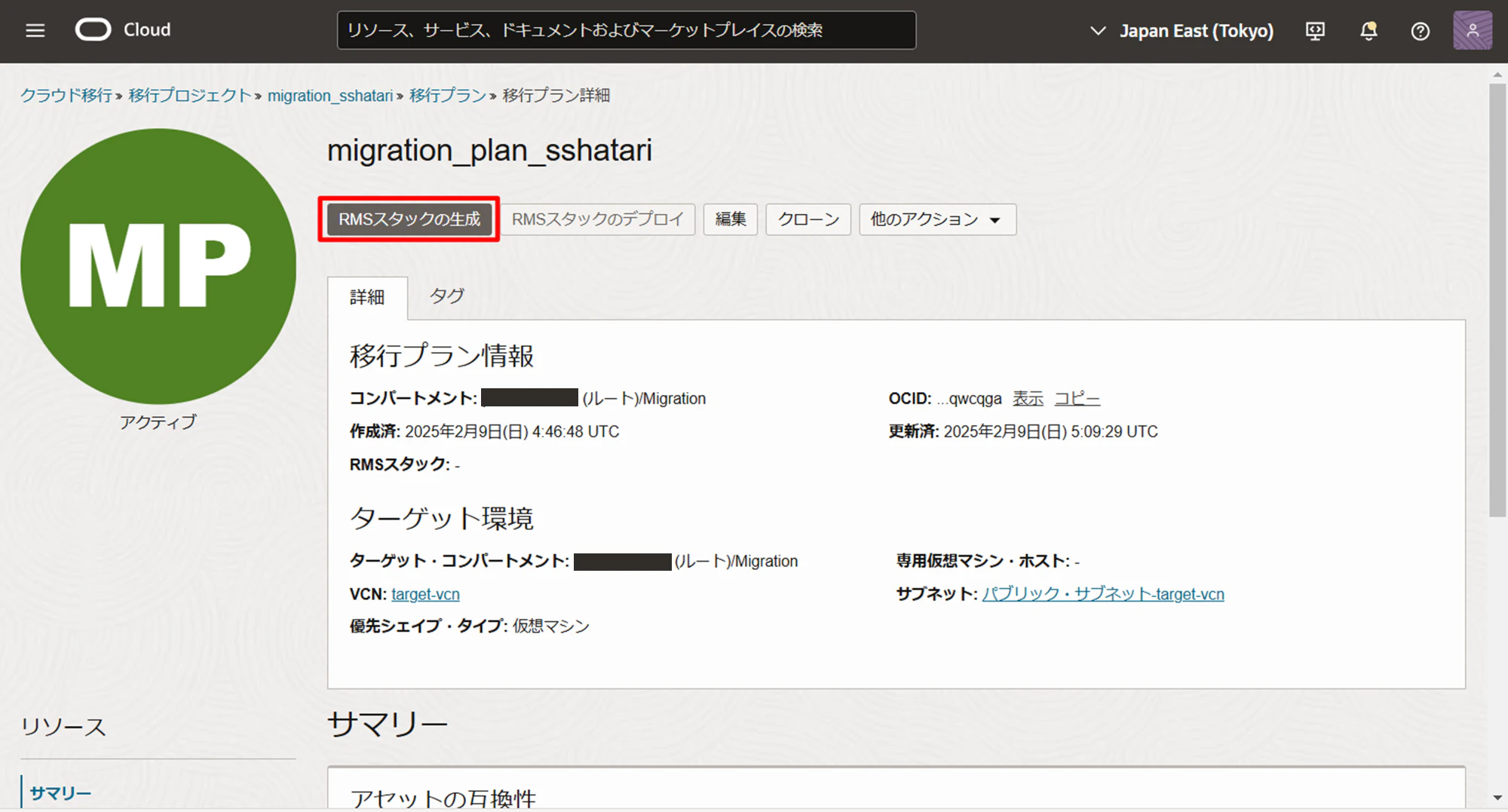Click the 更新済 date 5:09:29 UTC
Screen dimensions: 1508x812
pos(1050,432)
